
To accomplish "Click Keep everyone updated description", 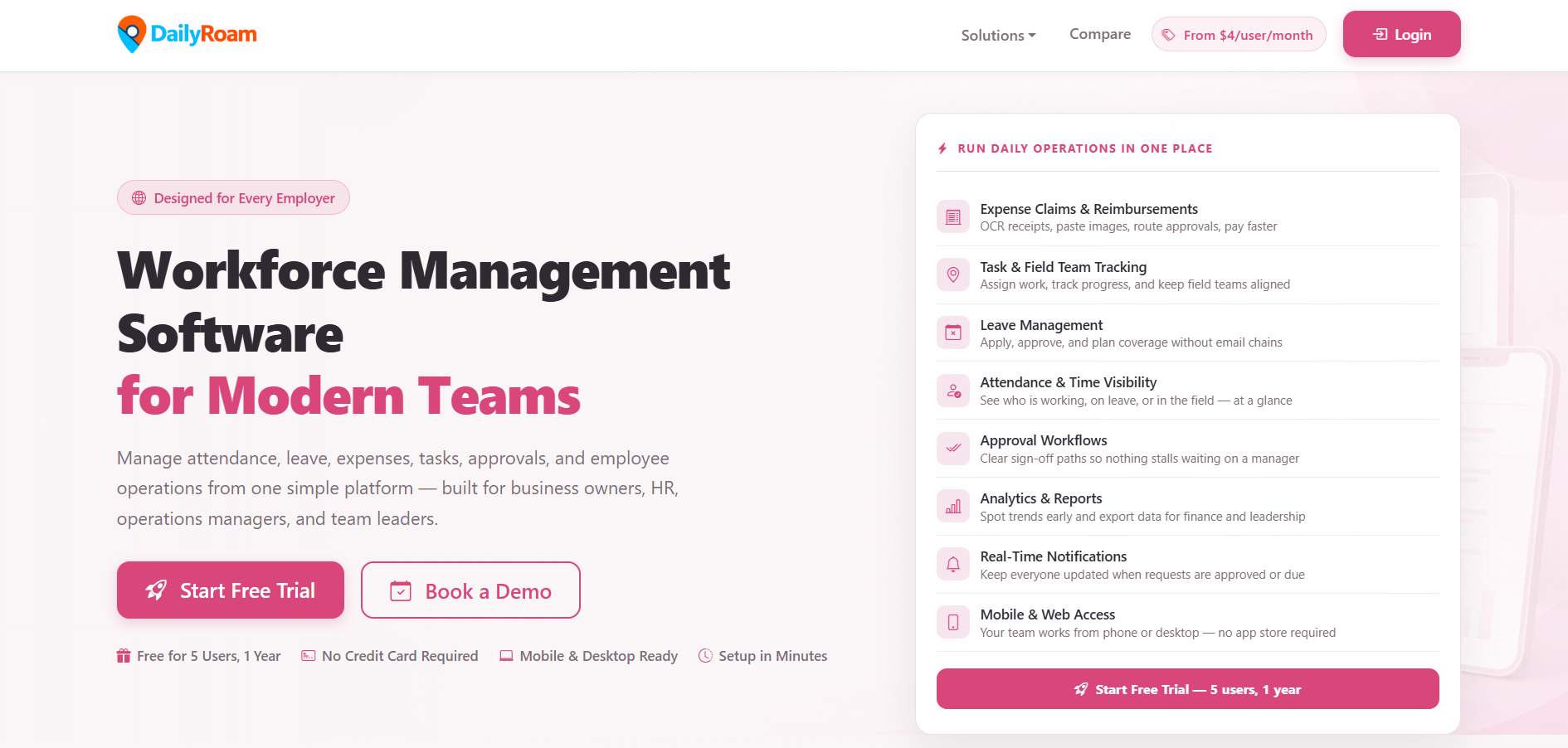I will tap(1142, 575).
